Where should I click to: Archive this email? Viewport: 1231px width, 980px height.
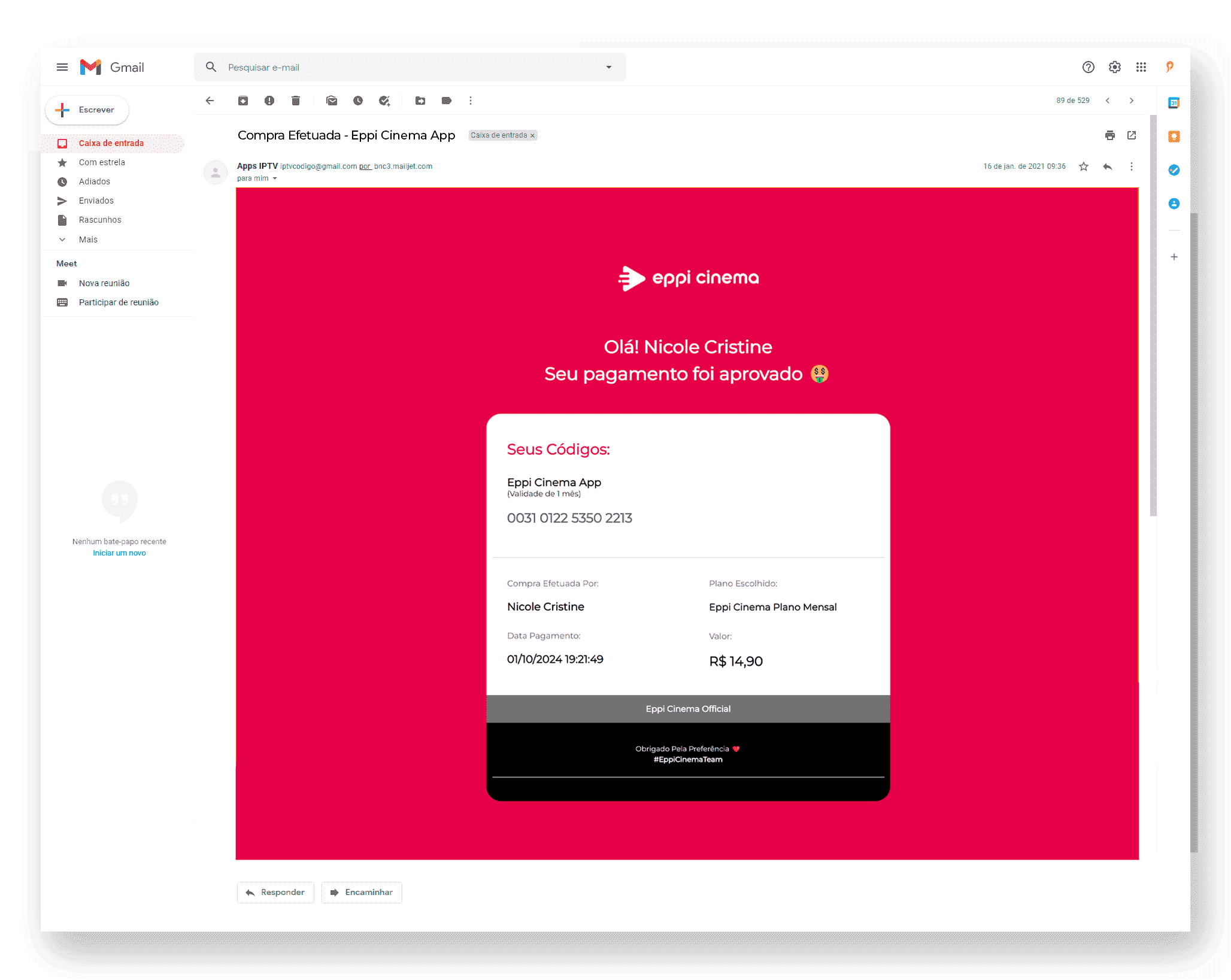tap(243, 101)
